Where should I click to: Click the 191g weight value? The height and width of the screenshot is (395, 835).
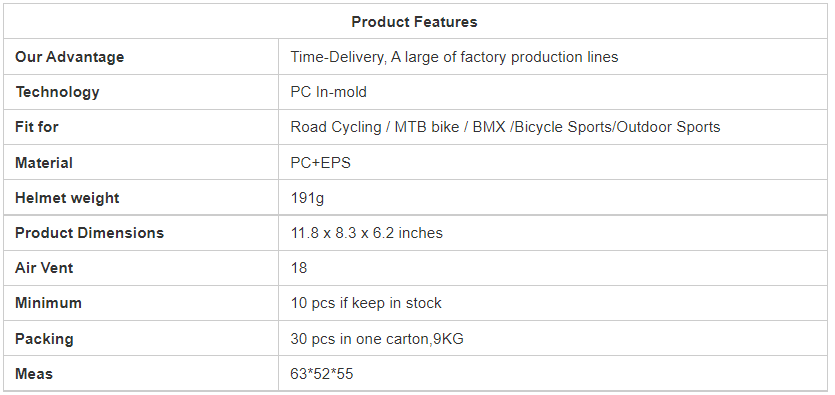307,198
